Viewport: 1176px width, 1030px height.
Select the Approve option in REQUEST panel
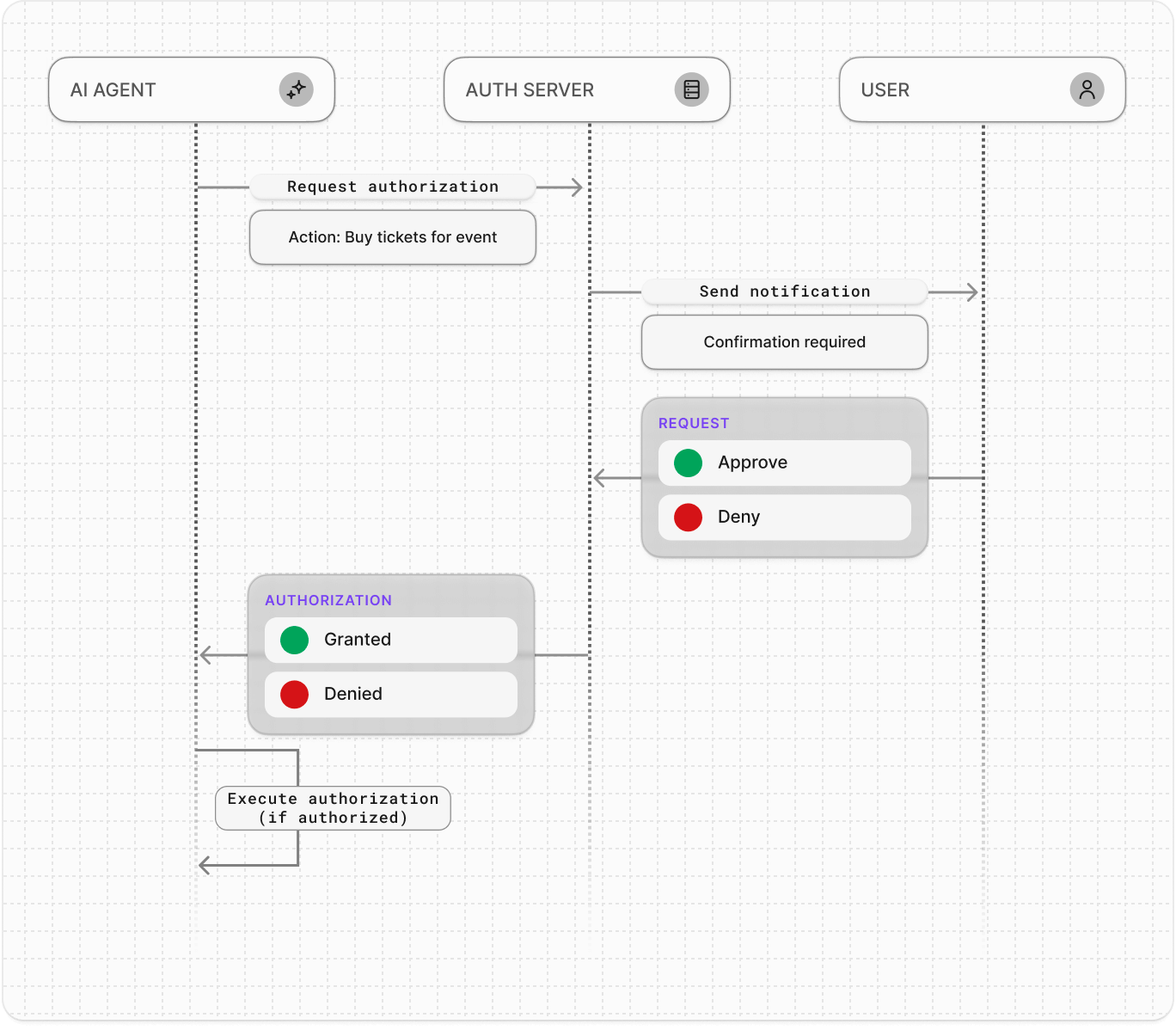(x=783, y=463)
